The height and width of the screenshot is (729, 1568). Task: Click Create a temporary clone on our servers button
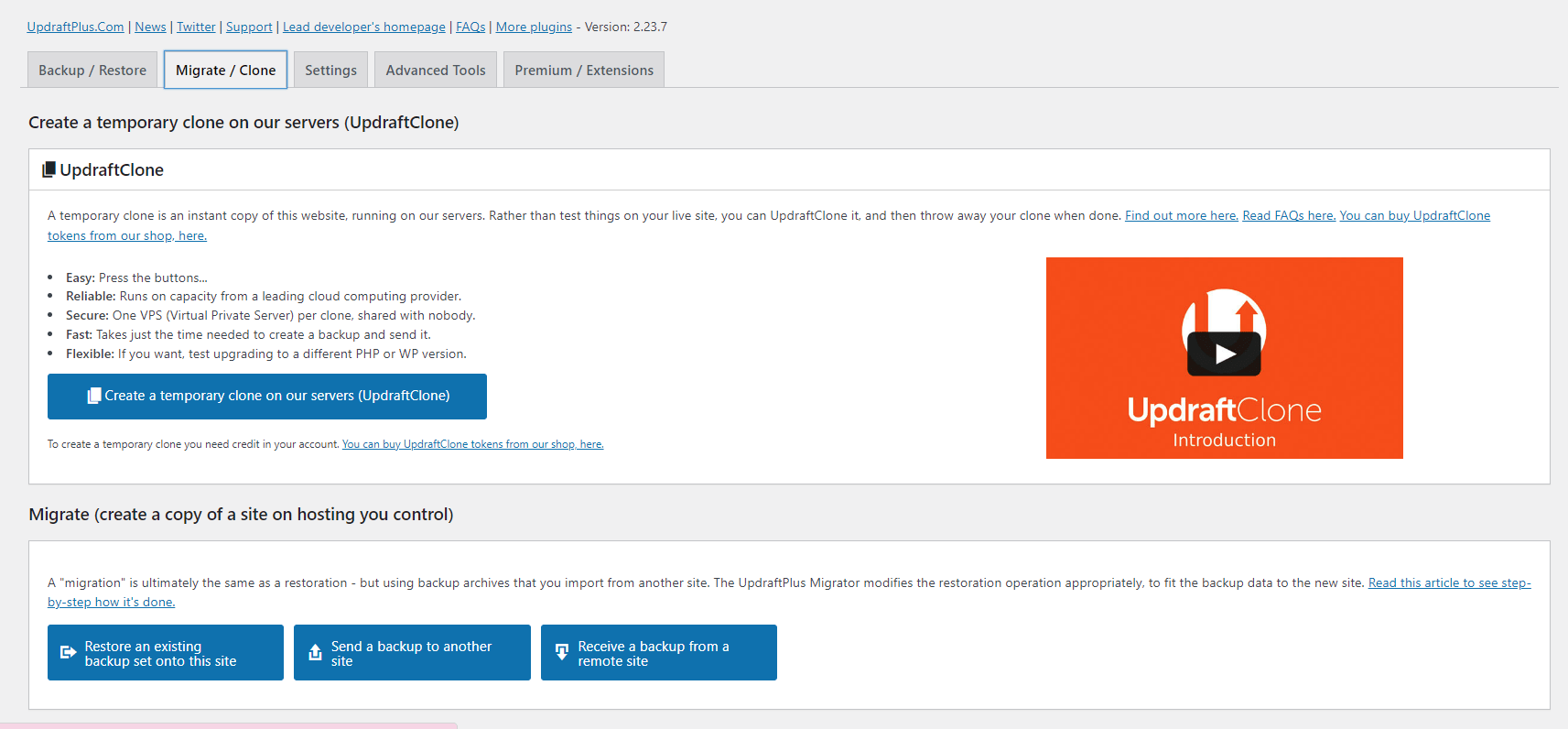(267, 397)
